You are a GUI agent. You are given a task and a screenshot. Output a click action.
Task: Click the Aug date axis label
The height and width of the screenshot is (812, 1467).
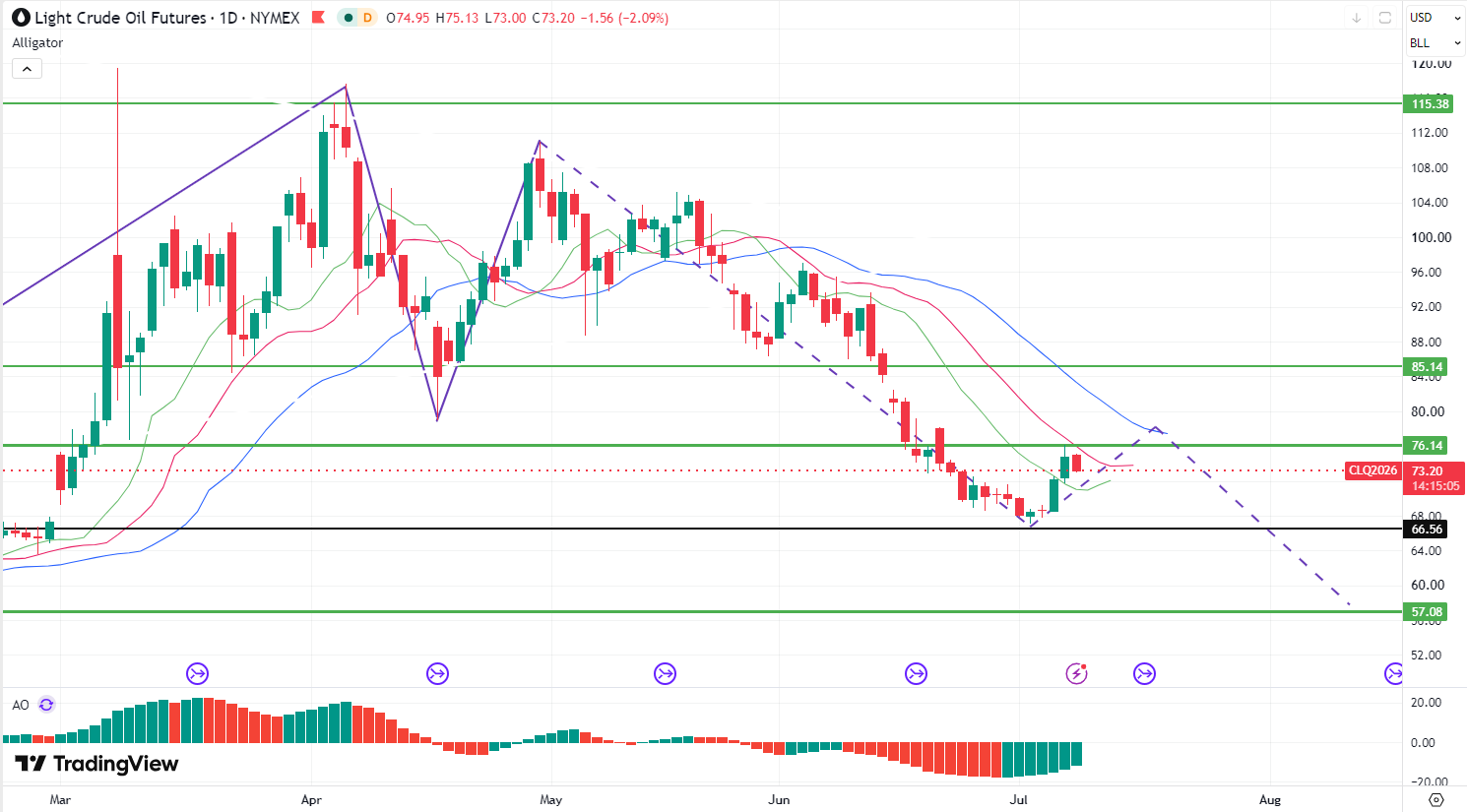pos(1270,799)
